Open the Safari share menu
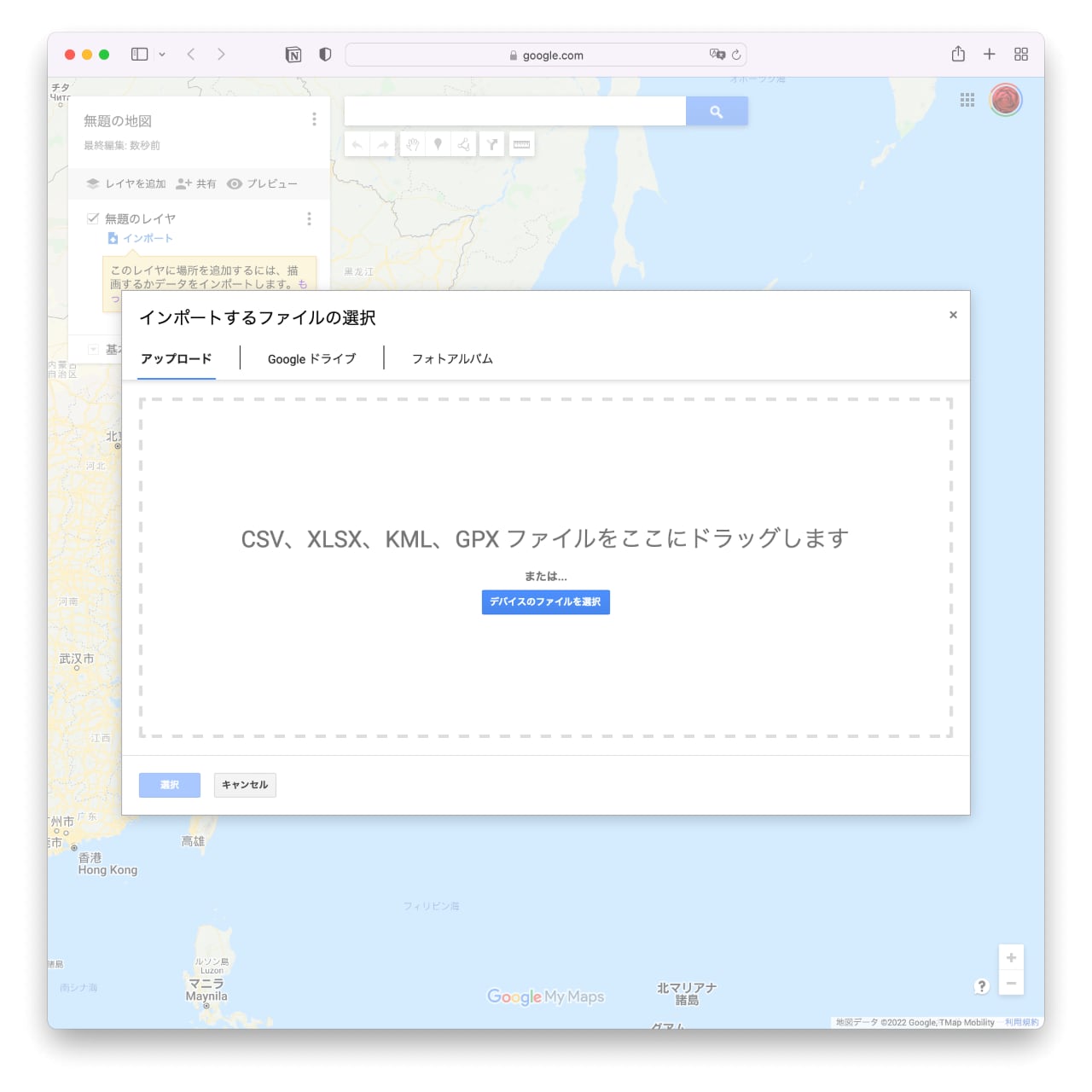 pos(958,55)
